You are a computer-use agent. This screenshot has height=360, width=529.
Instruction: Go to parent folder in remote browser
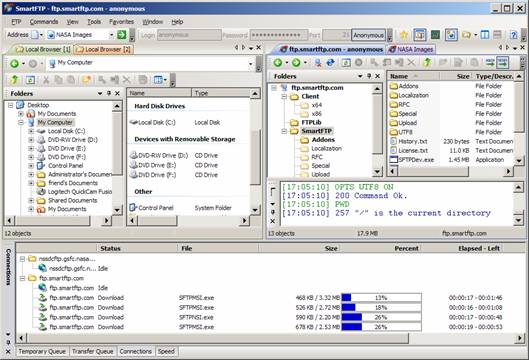coord(427,62)
